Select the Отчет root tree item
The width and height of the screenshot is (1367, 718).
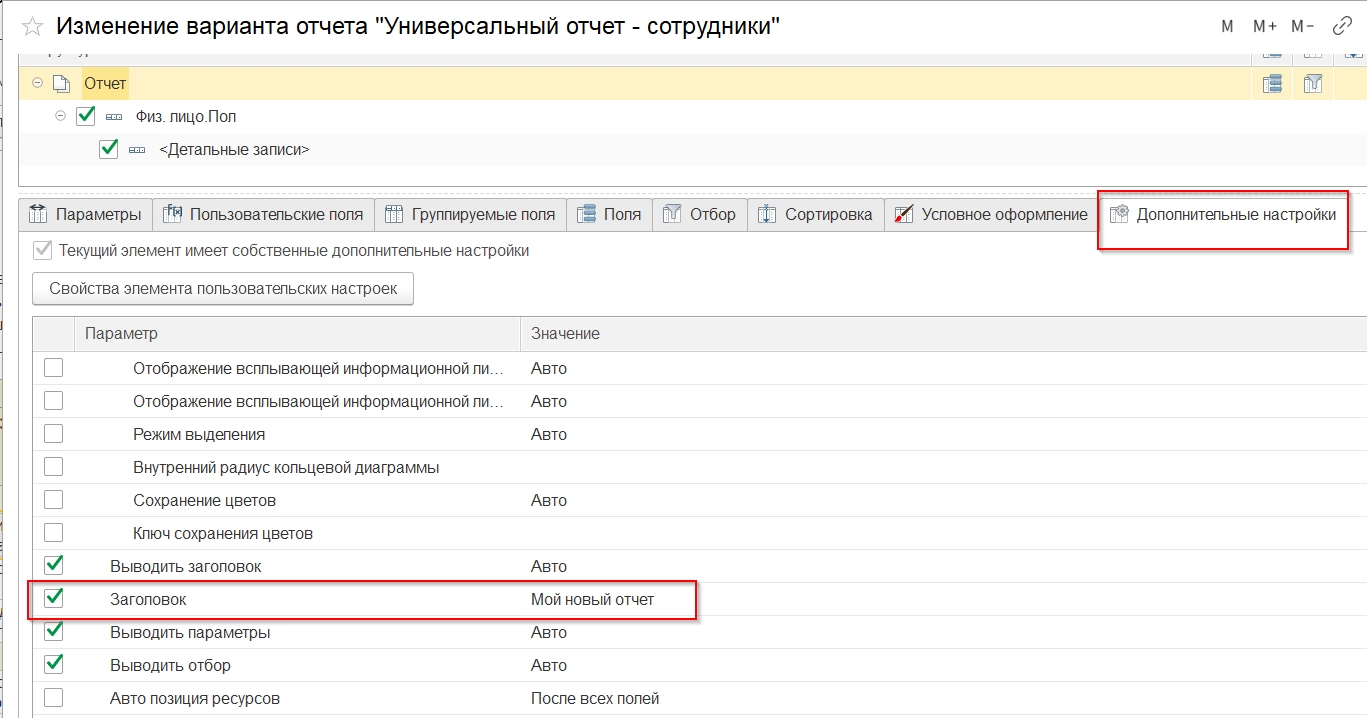(105, 84)
